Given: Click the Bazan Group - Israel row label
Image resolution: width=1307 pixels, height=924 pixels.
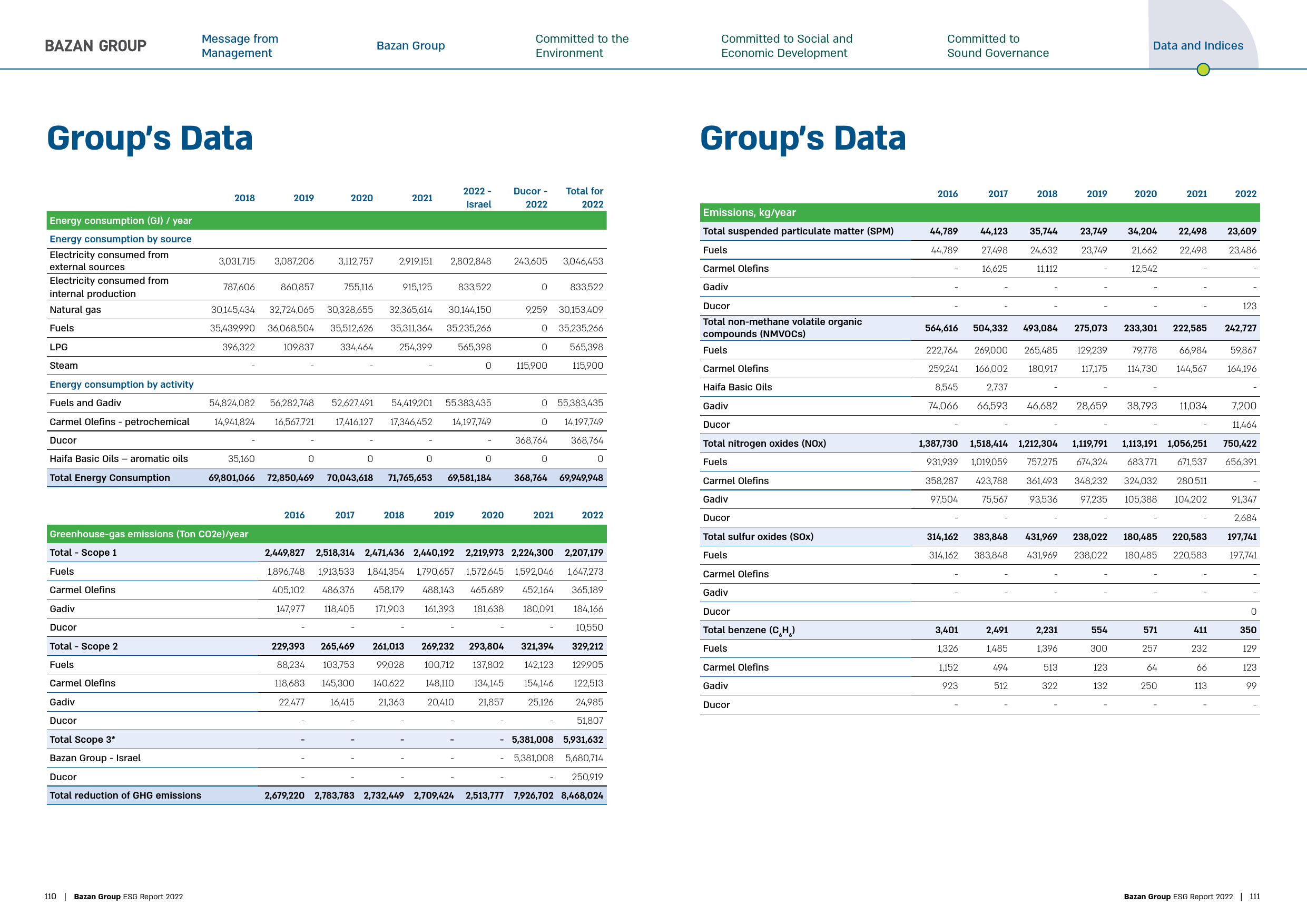Looking at the screenshot, I should [95, 758].
